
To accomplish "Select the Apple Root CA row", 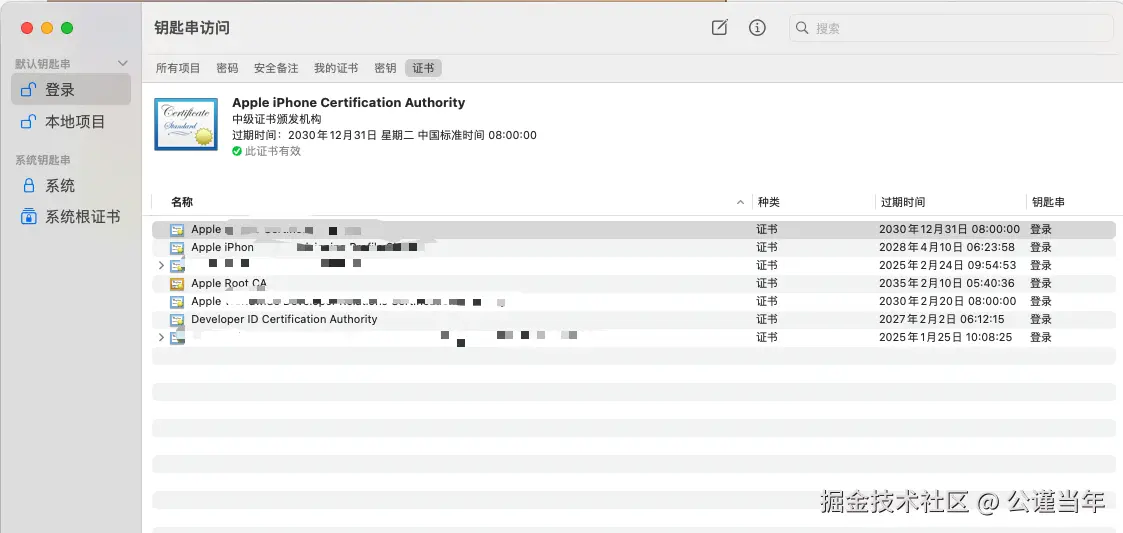I will (x=634, y=284).
